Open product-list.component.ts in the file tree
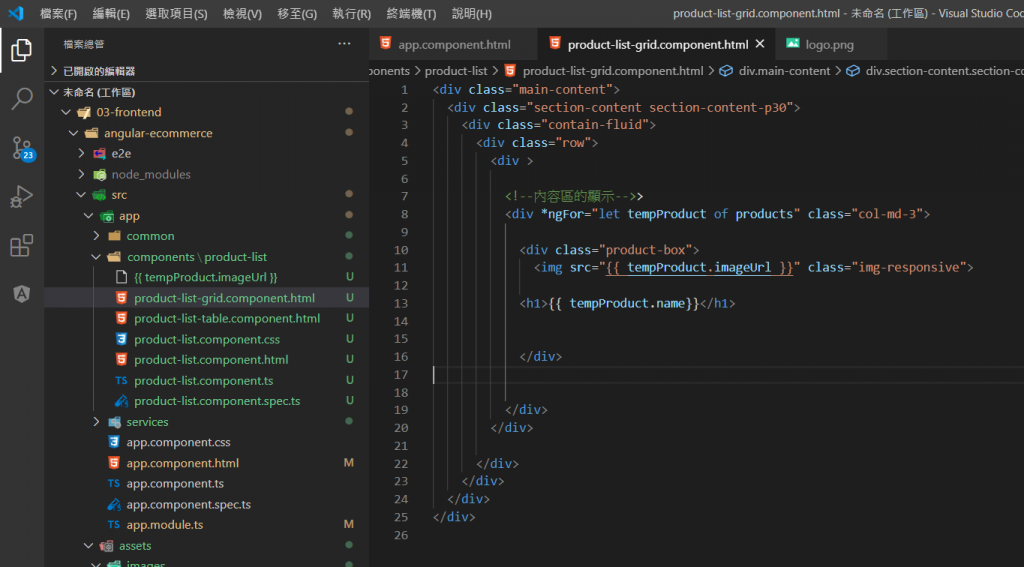Image resolution: width=1024 pixels, height=567 pixels. point(203,381)
